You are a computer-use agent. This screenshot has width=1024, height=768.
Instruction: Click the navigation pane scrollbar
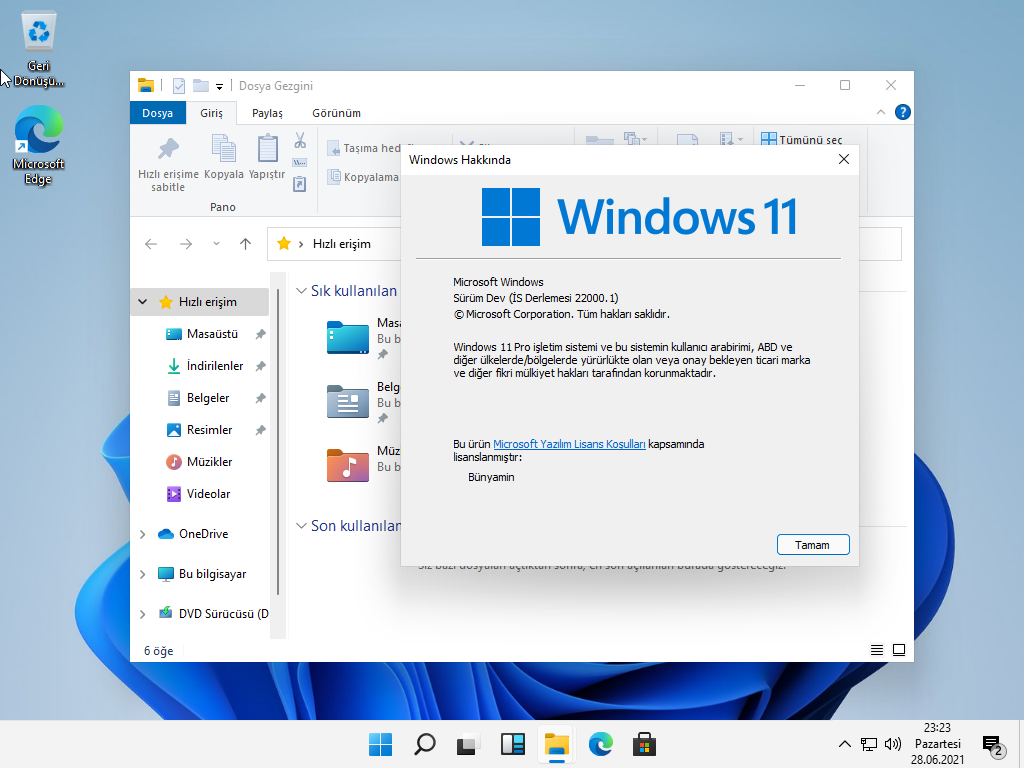click(278, 442)
